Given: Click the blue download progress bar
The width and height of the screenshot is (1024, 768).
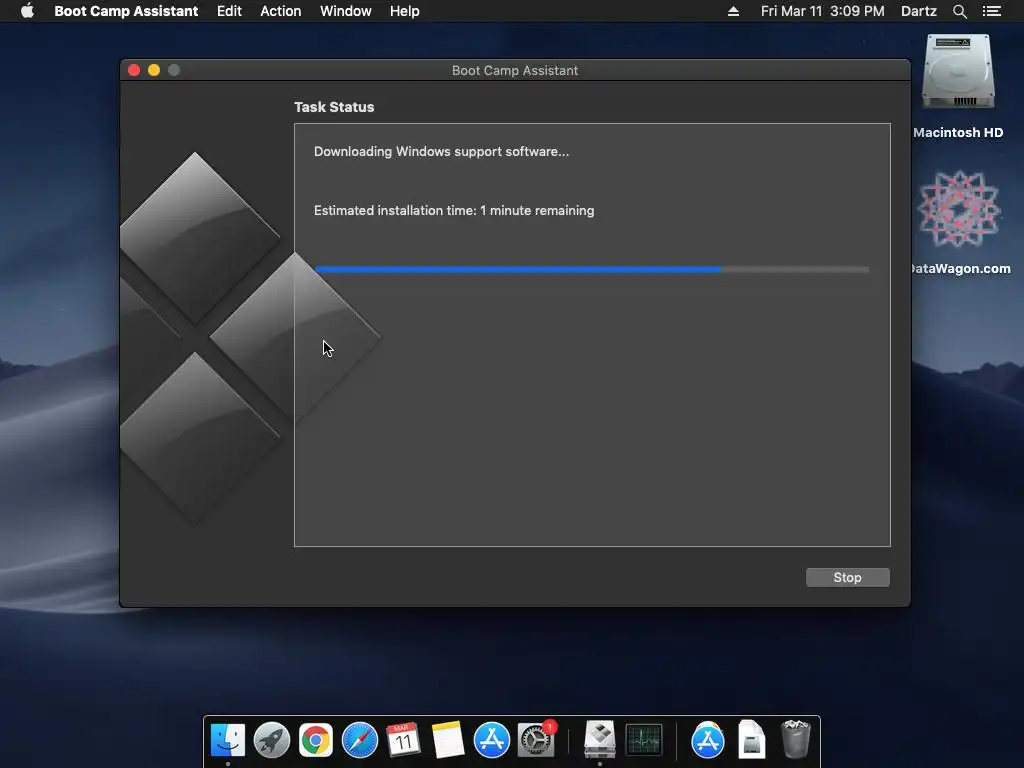Looking at the screenshot, I should tap(592, 269).
